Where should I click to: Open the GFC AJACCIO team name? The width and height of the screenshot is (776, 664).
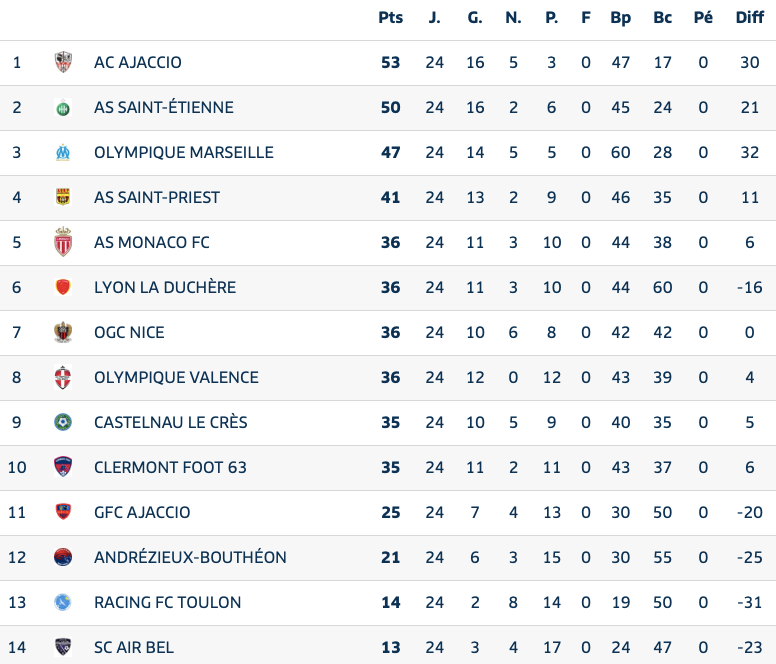(142, 512)
